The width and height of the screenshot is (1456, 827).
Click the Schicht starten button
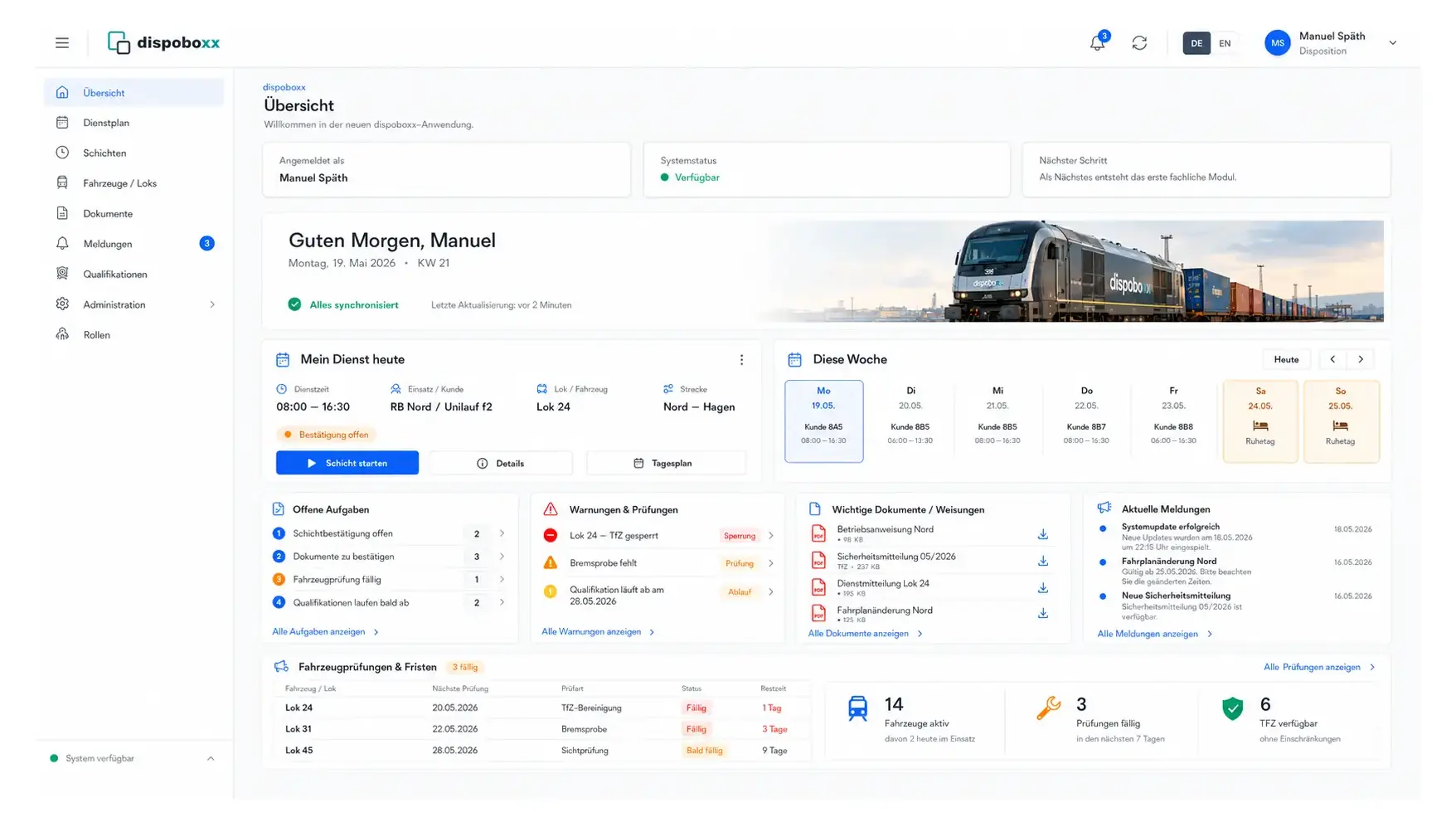coord(347,463)
